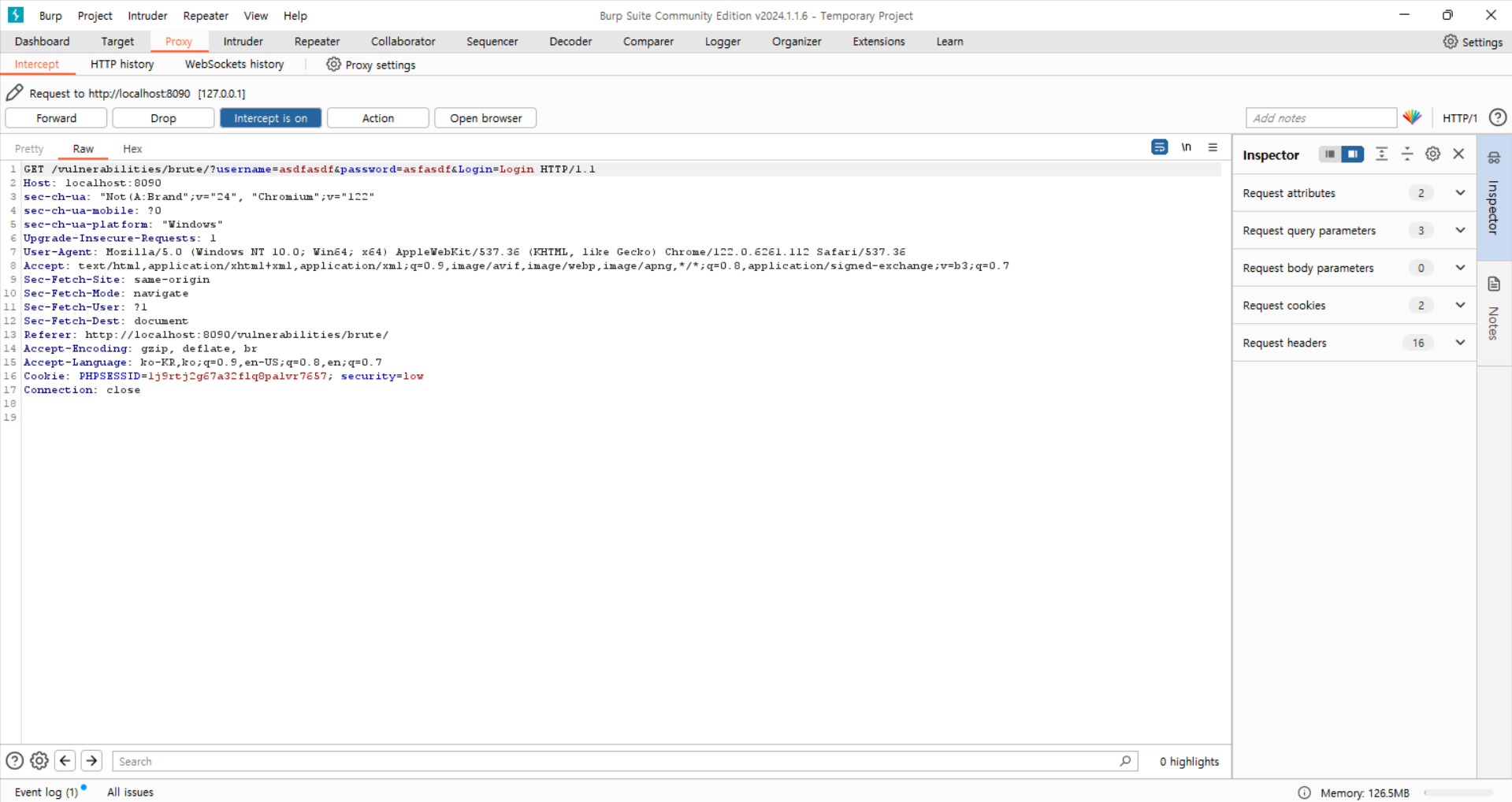Open Proxy settings gear
This screenshot has height=802, width=1512.
click(333, 65)
